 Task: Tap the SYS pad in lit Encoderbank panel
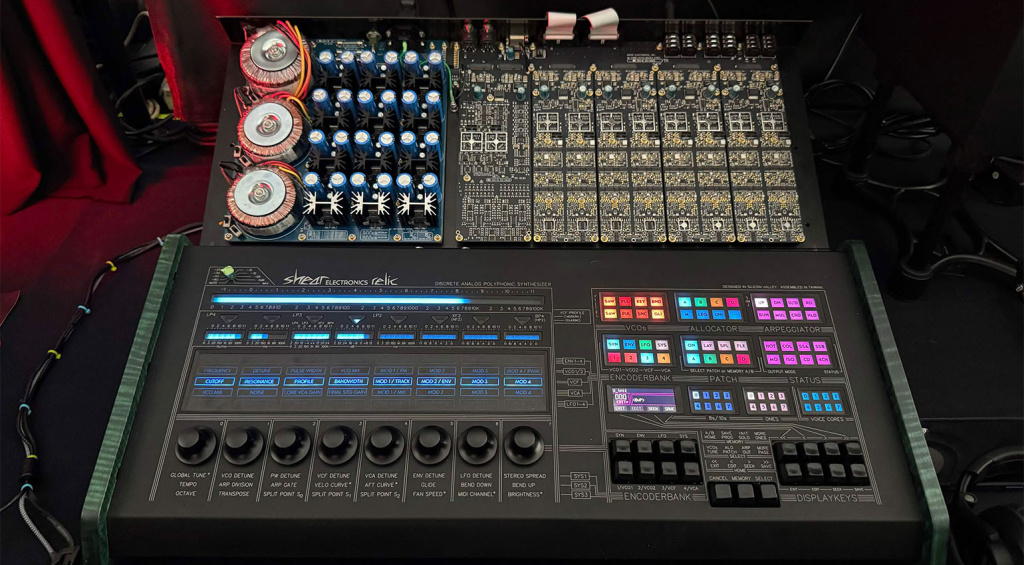tap(662, 345)
